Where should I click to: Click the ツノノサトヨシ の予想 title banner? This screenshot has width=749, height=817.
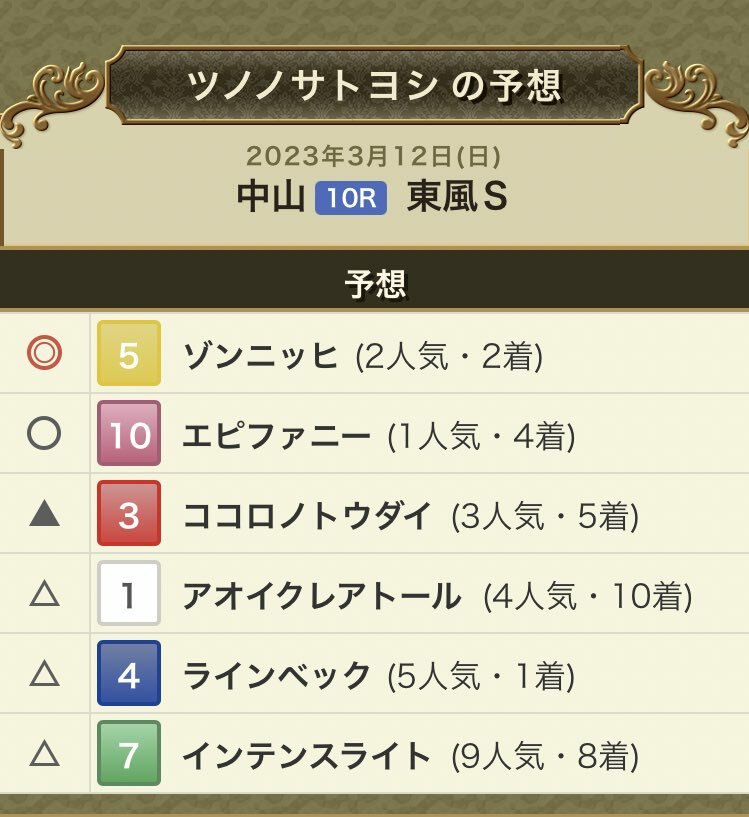tap(374, 84)
